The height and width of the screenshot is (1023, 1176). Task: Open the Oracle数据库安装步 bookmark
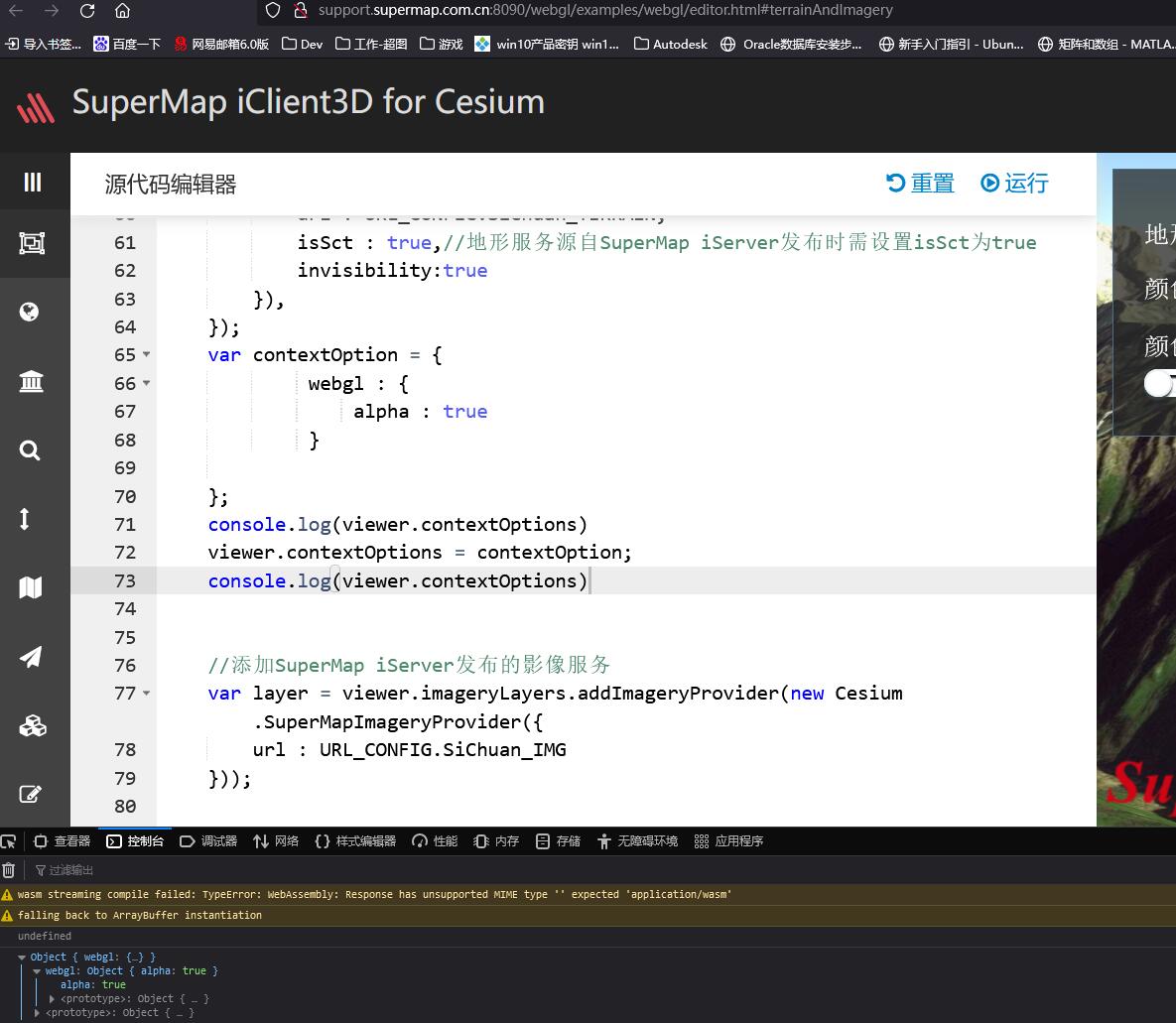[x=791, y=45]
